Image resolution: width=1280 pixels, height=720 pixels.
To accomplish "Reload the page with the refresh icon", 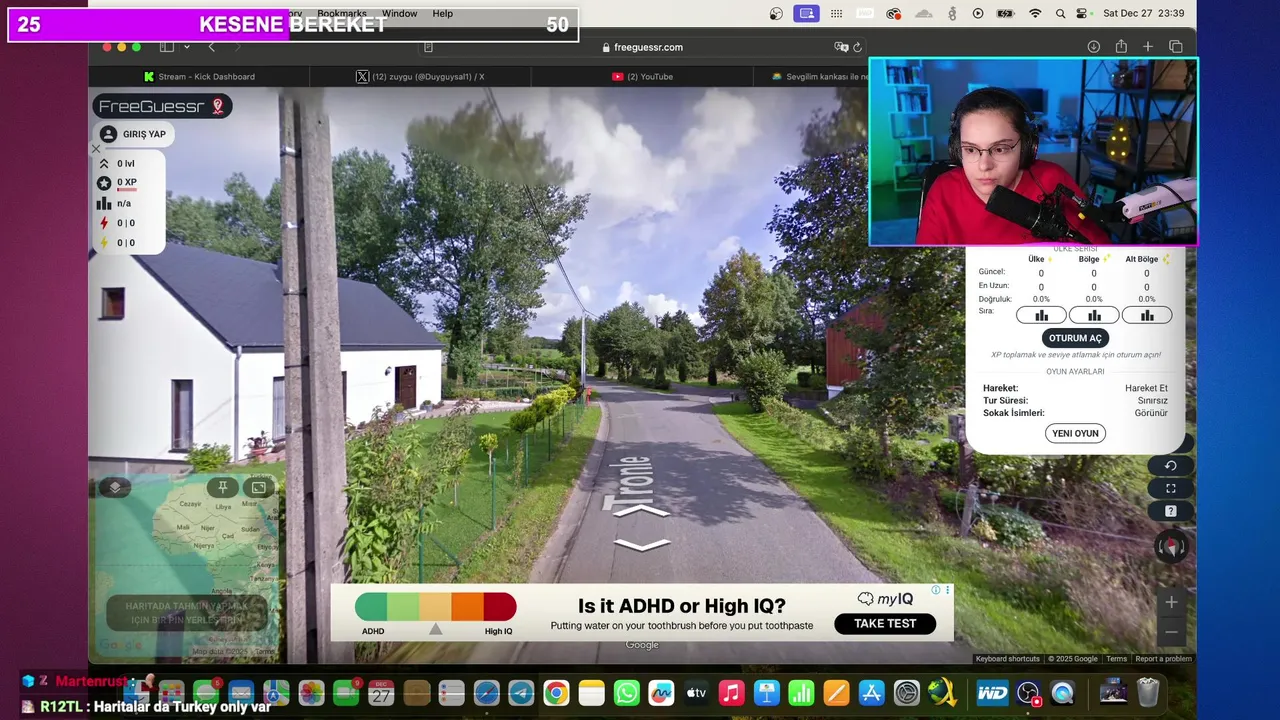I will [x=857, y=47].
